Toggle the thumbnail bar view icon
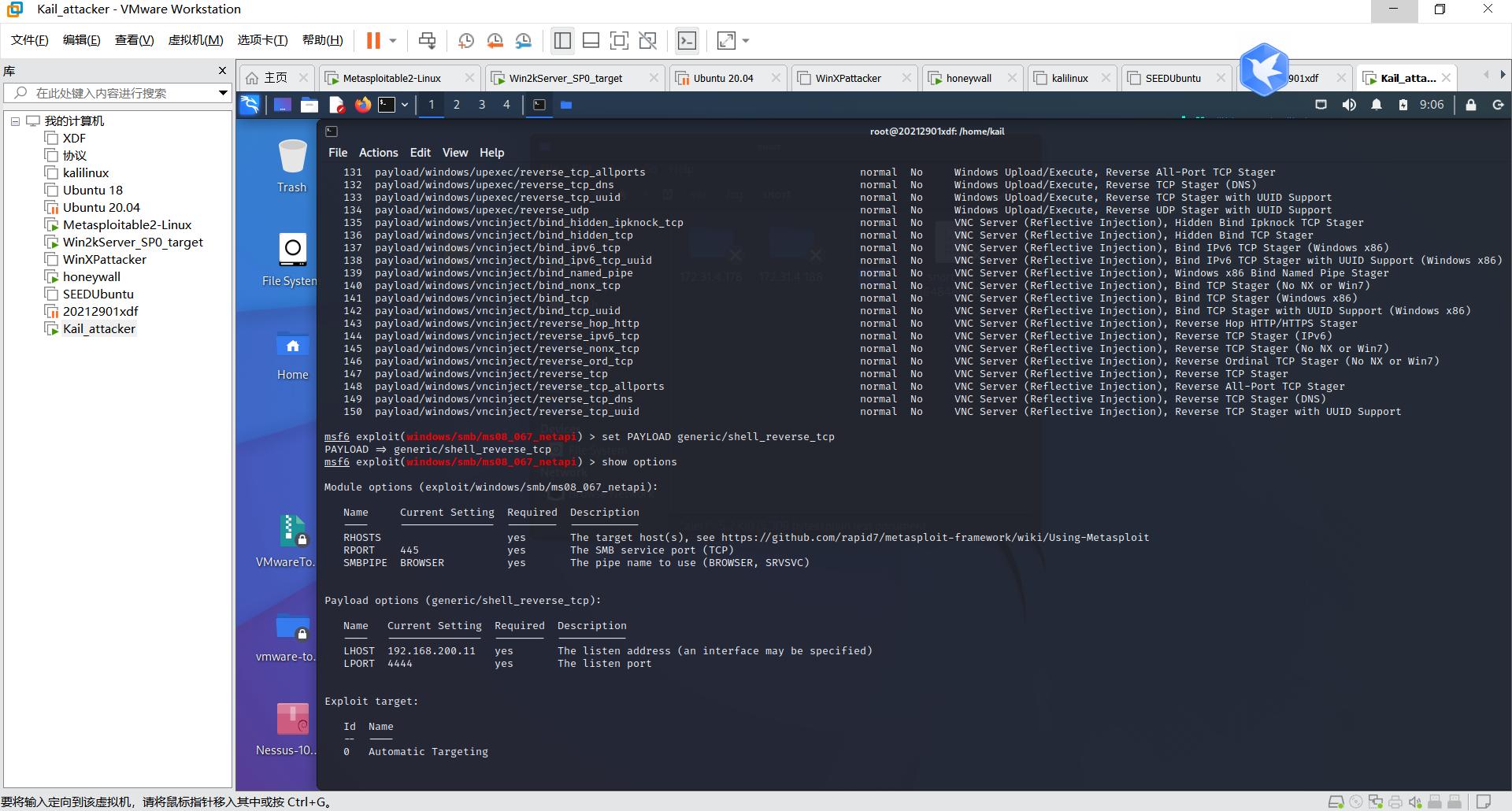Image resolution: width=1512 pixels, height=811 pixels. (x=591, y=40)
